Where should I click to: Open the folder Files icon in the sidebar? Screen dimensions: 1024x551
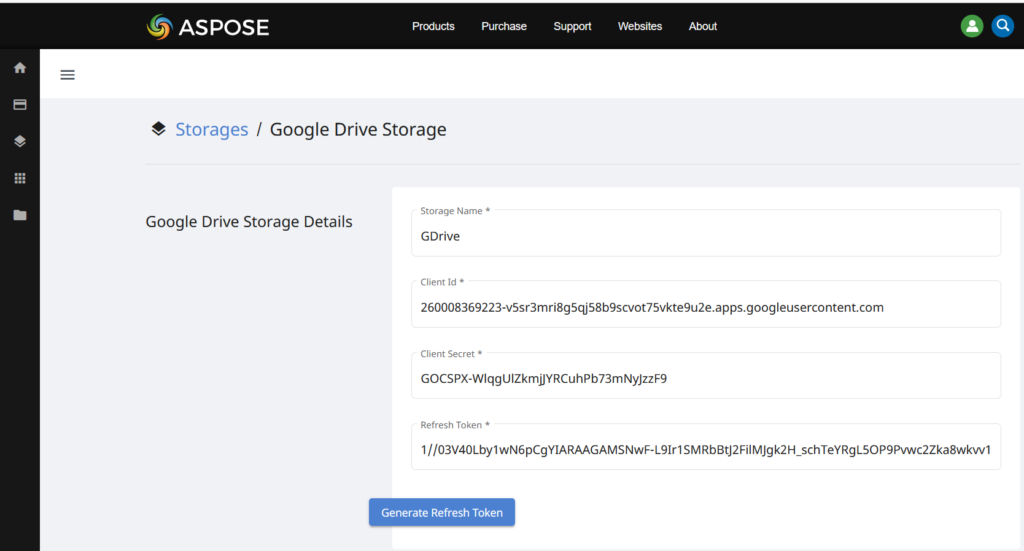tap(19, 215)
